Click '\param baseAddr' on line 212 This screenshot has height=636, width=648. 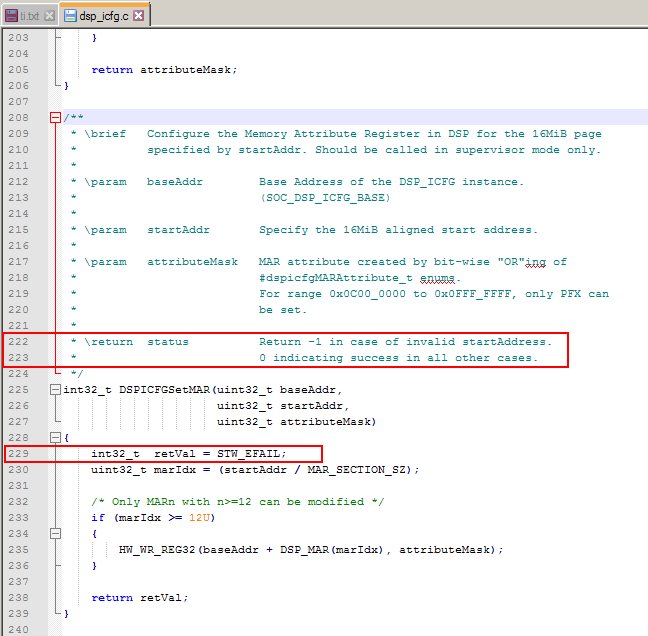[x=144, y=182]
